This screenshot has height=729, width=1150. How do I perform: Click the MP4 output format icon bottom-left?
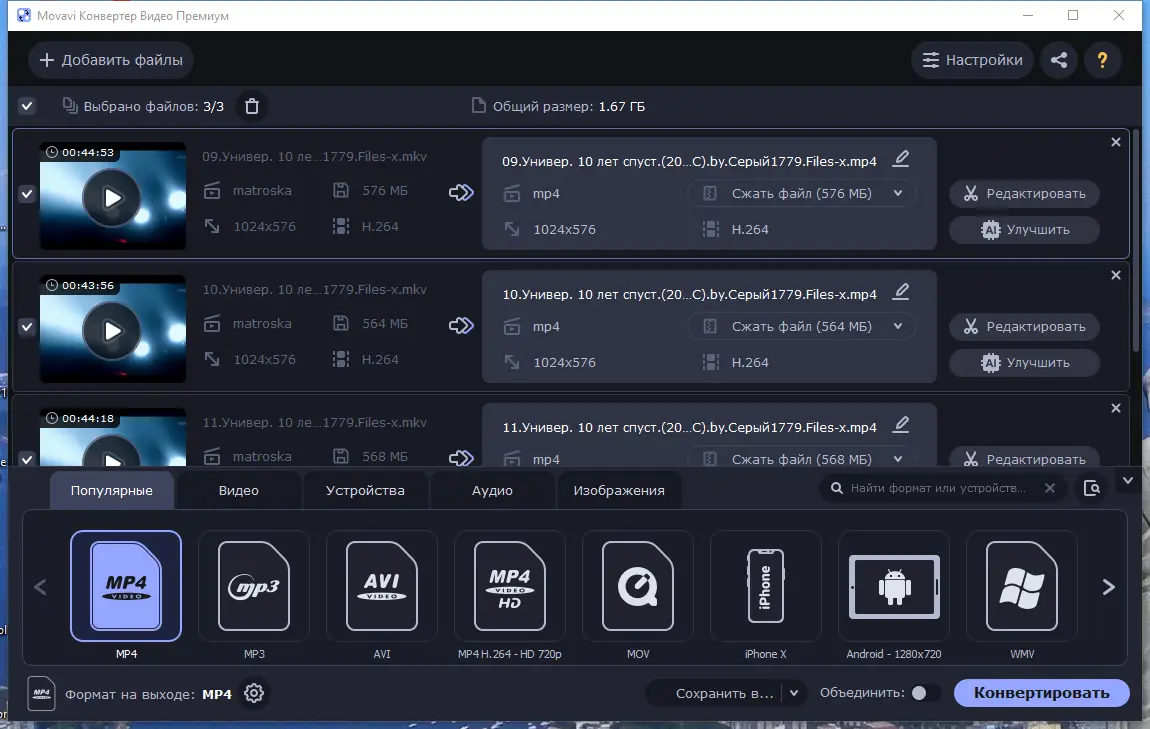point(42,693)
